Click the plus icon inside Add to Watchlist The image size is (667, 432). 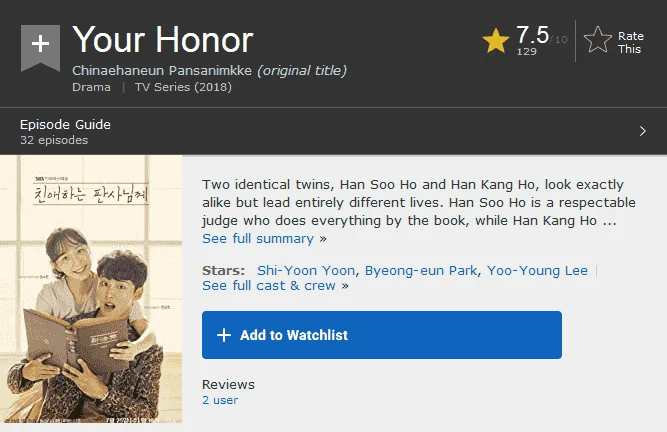[224, 335]
